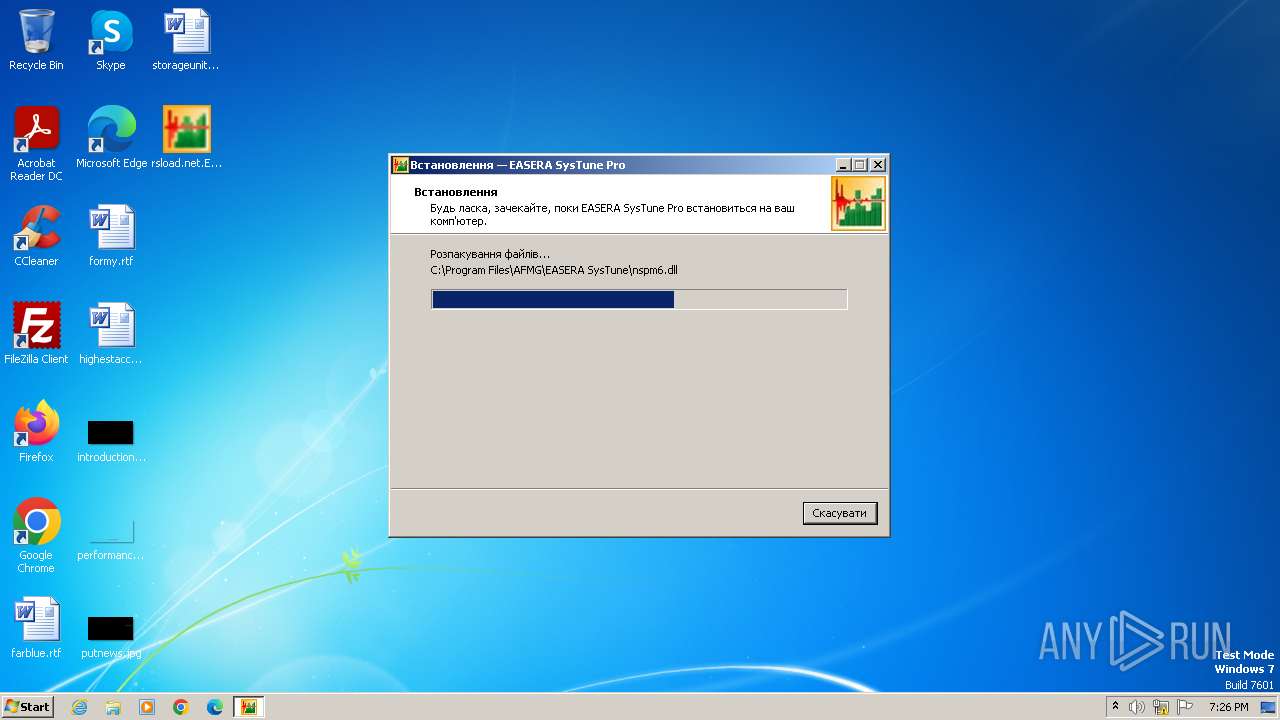Screen dimensions: 1280x720
Task: Launch the Firefox desktop shortcut
Action: [x=36, y=432]
